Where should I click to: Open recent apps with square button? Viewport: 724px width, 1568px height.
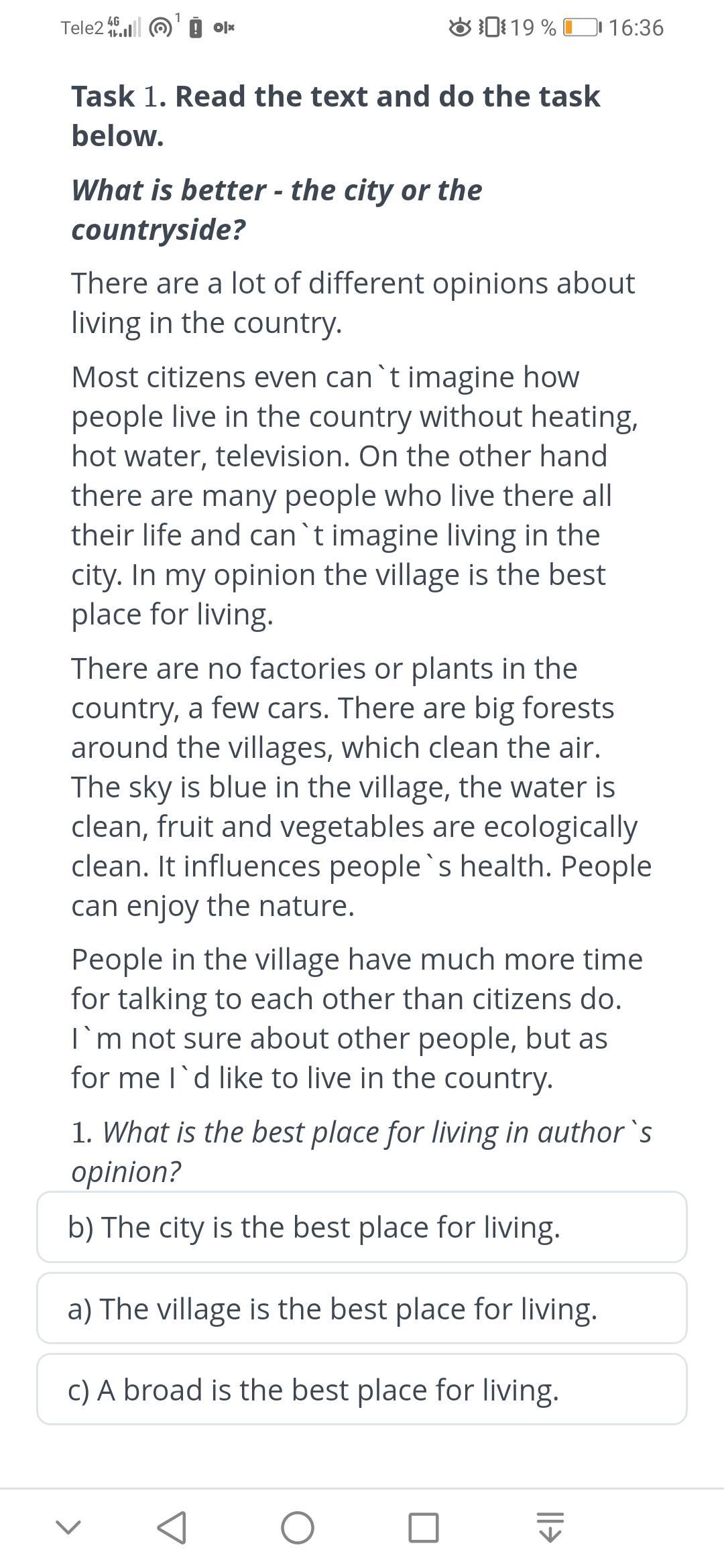click(424, 1528)
